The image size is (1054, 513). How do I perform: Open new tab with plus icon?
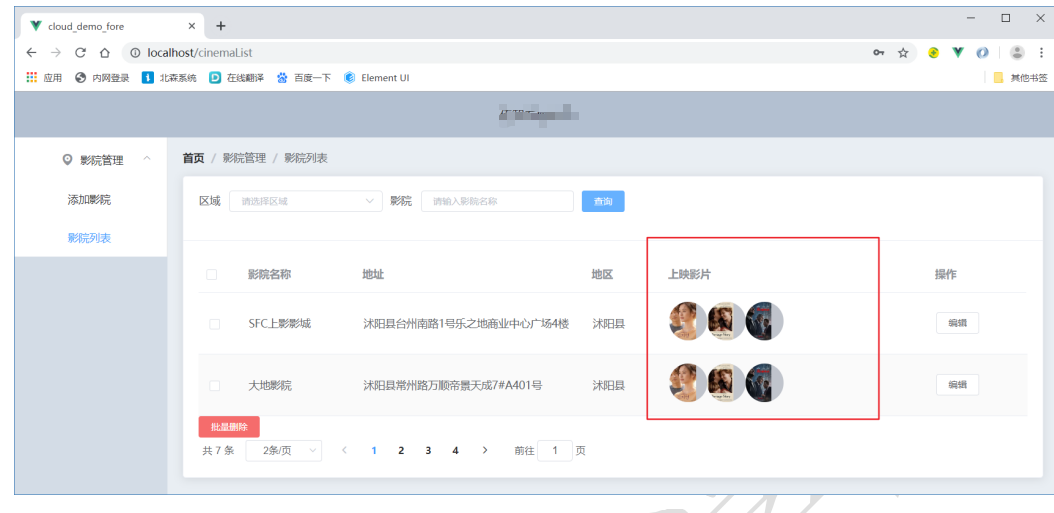click(220, 26)
